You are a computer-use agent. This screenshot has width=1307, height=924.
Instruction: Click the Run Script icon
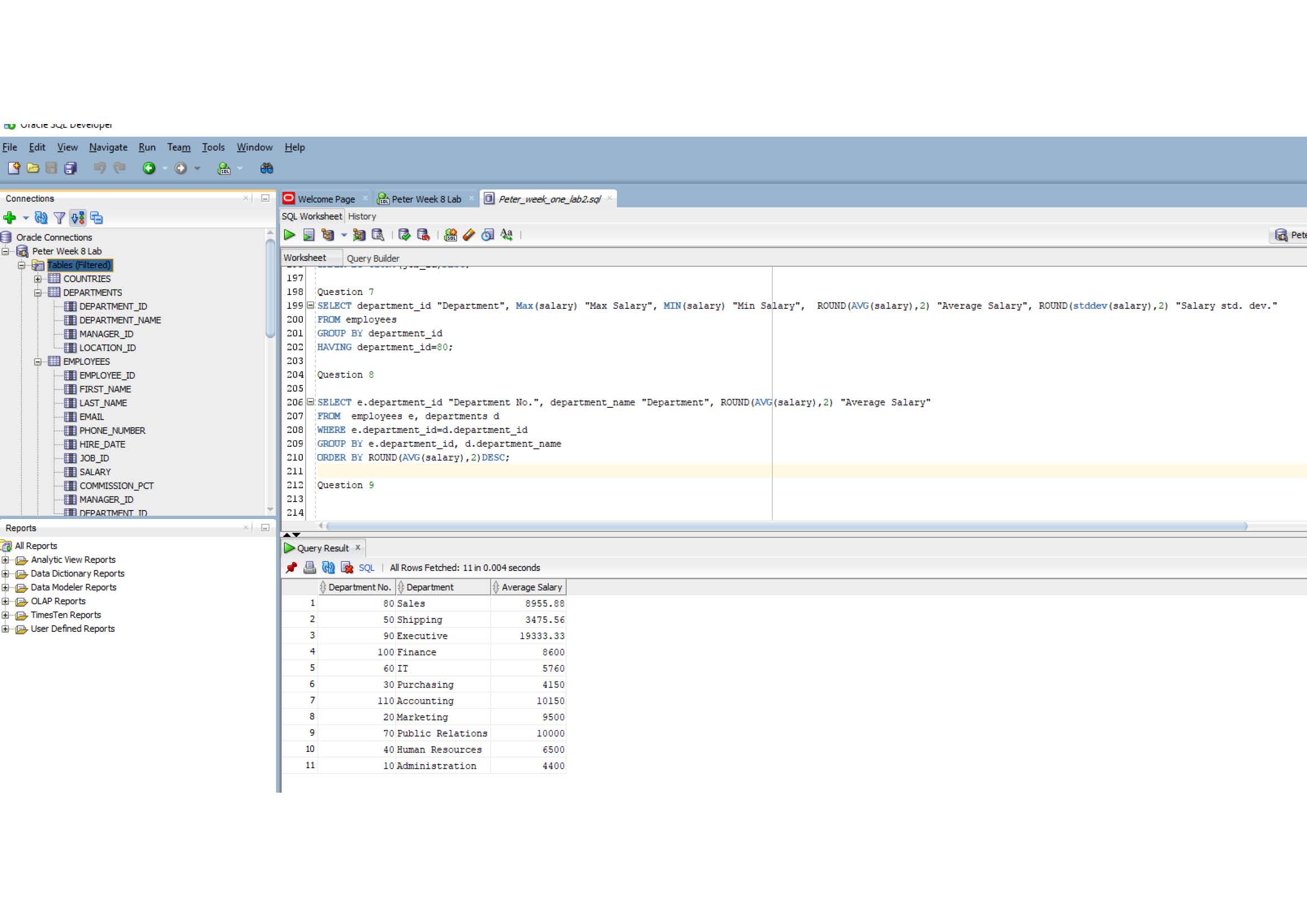tap(308, 235)
